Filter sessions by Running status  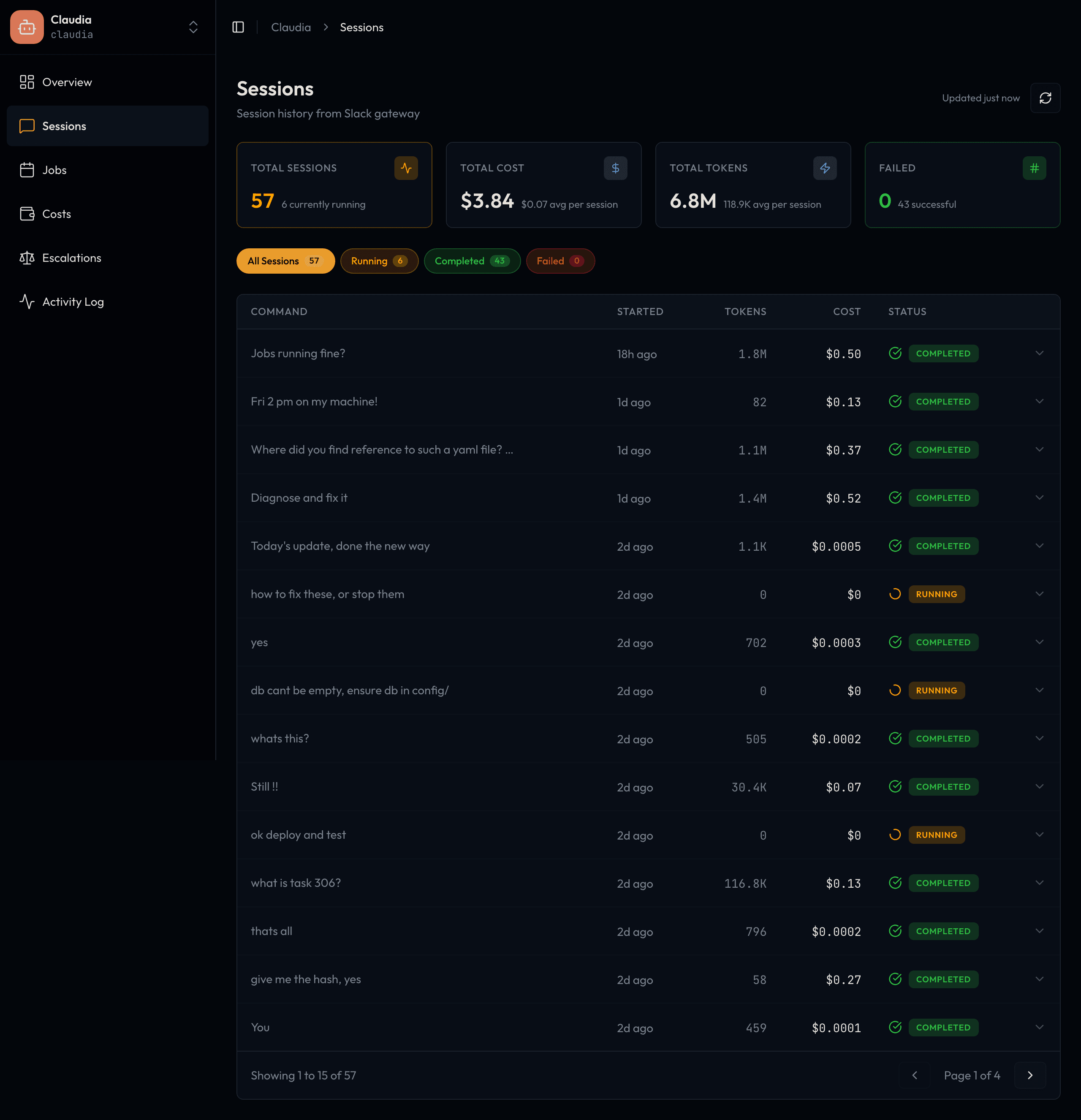pyautogui.click(x=379, y=261)
